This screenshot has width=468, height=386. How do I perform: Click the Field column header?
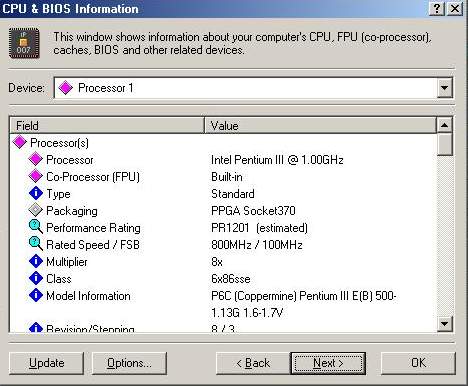(107, 126)
